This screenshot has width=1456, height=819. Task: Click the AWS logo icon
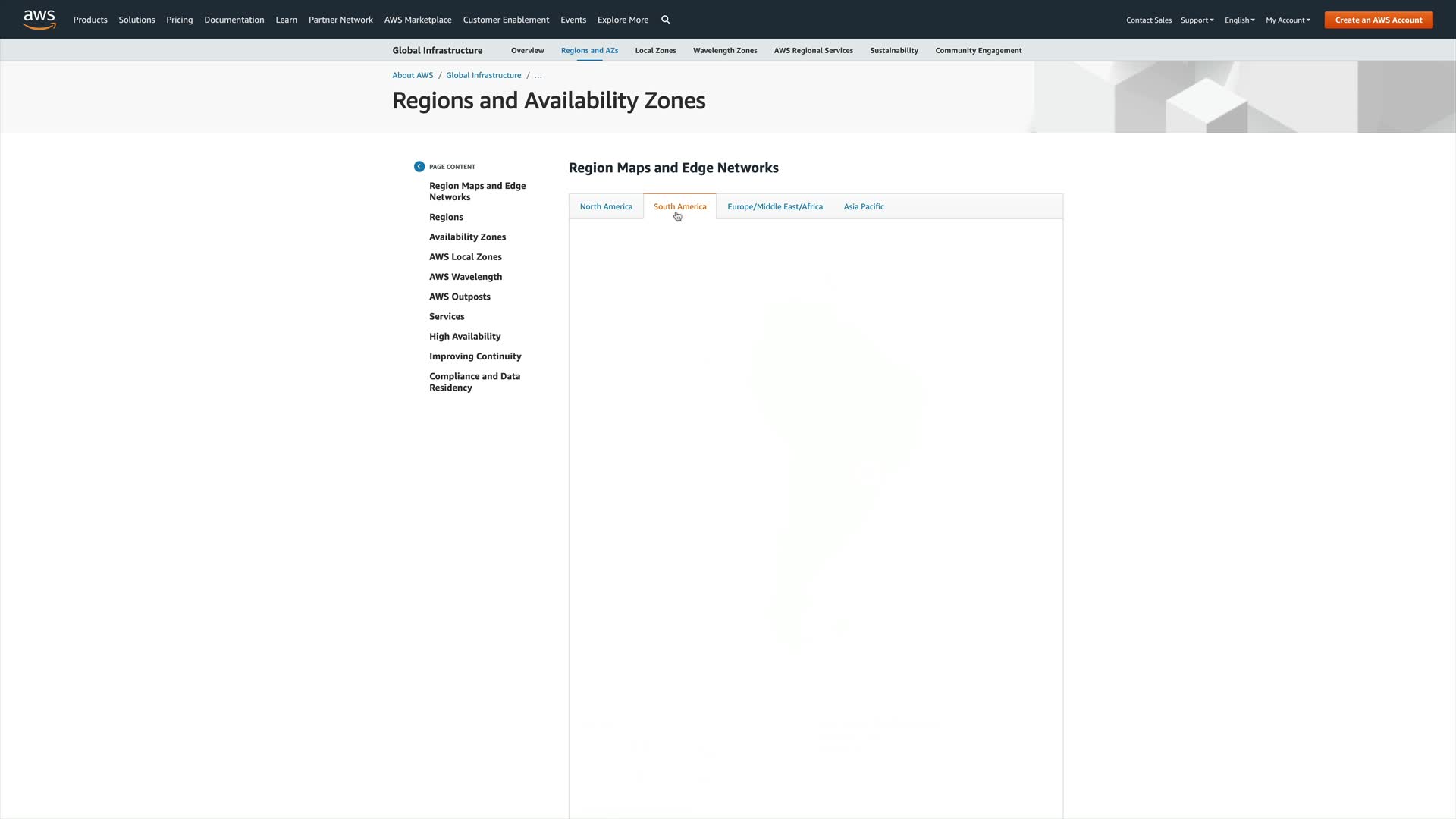39,20
